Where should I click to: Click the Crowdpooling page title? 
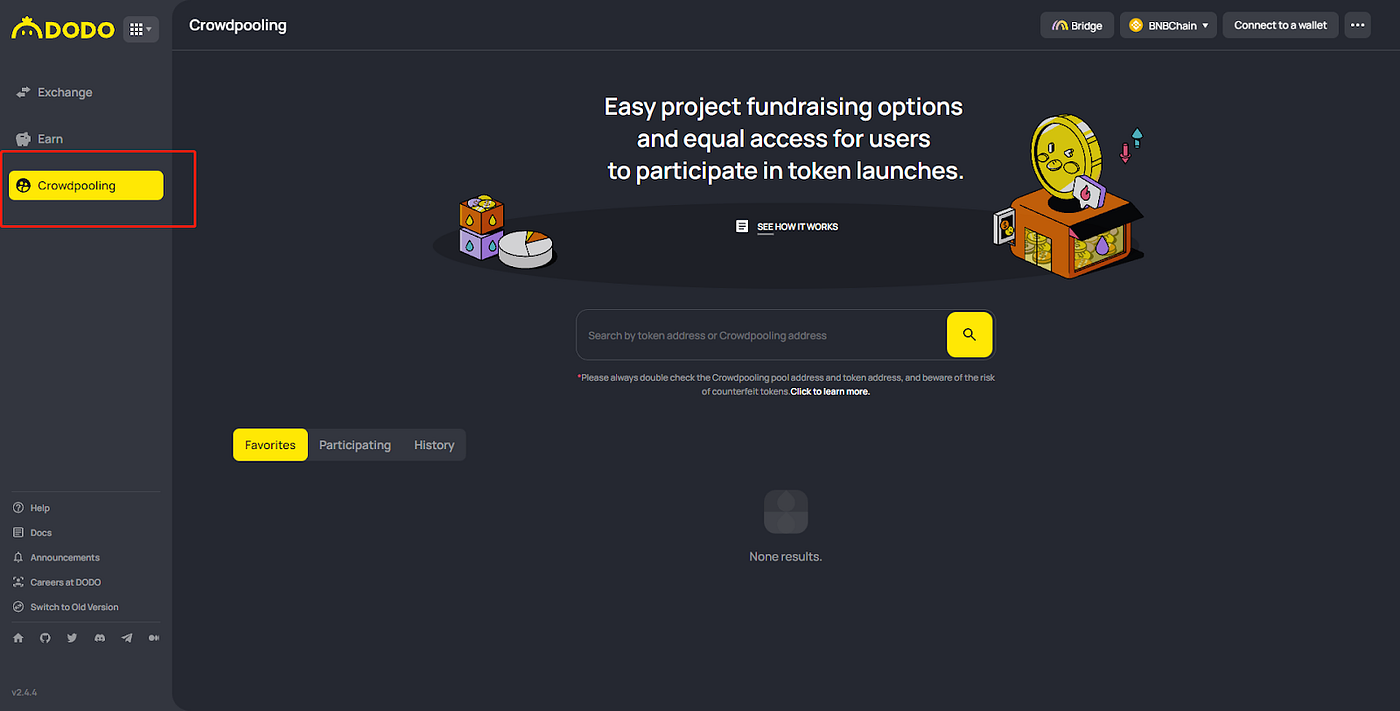click(238, 25)
